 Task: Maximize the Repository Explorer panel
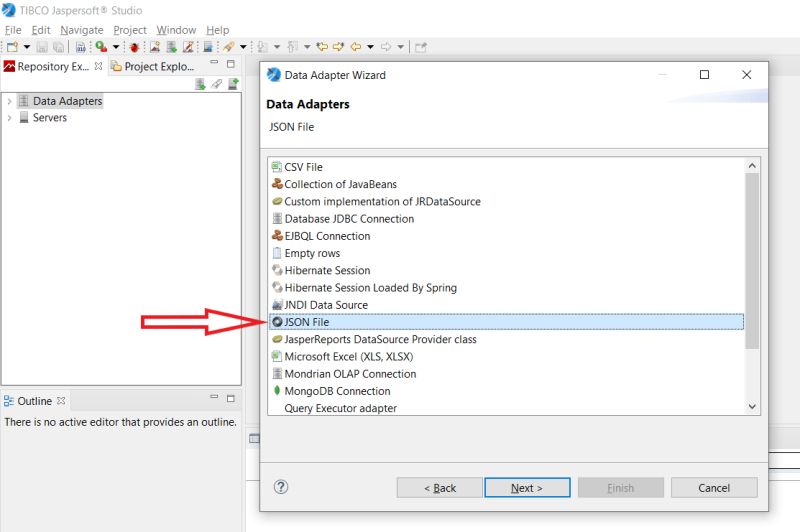coord(231,64)
